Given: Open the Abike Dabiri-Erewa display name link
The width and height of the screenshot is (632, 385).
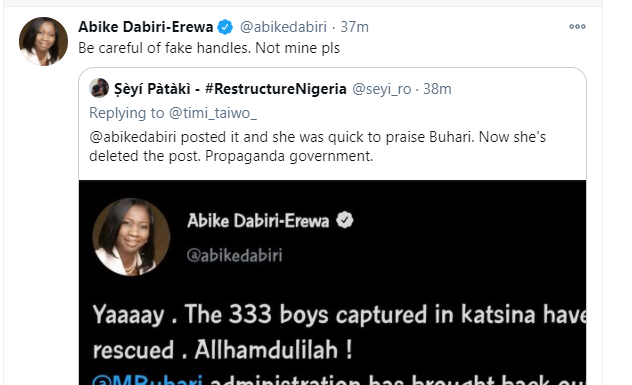Looking at the screenshot, I should [x=146, y=27].
